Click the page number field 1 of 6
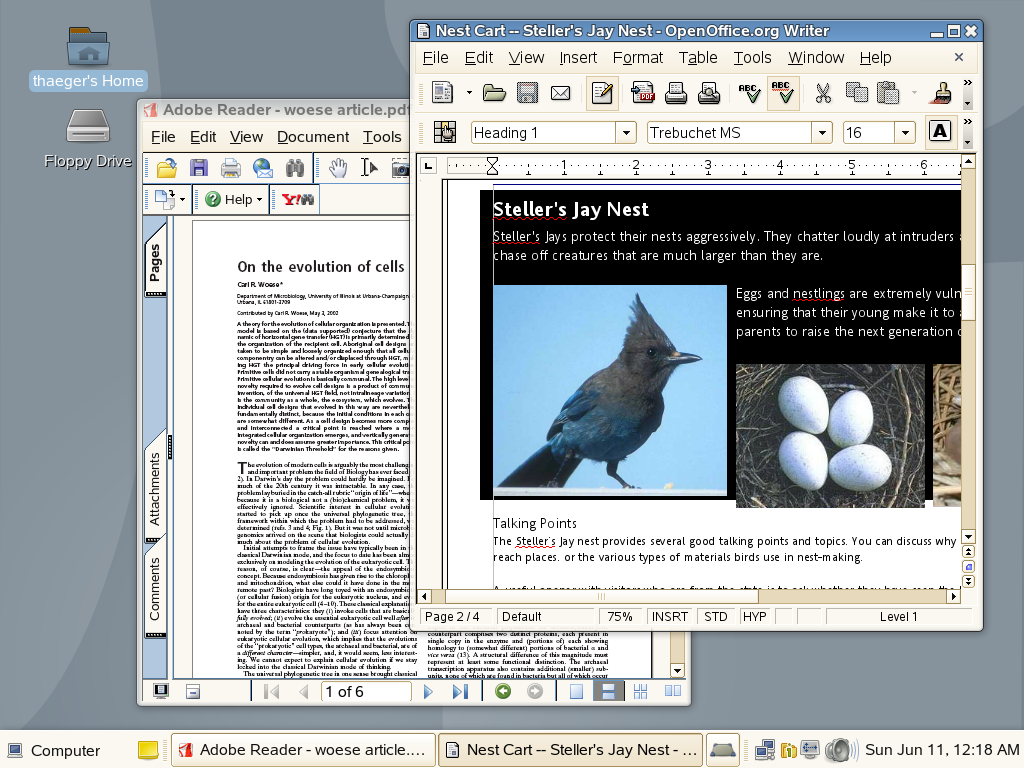This screenshot has width=1024, height=768. click(366, 692)
